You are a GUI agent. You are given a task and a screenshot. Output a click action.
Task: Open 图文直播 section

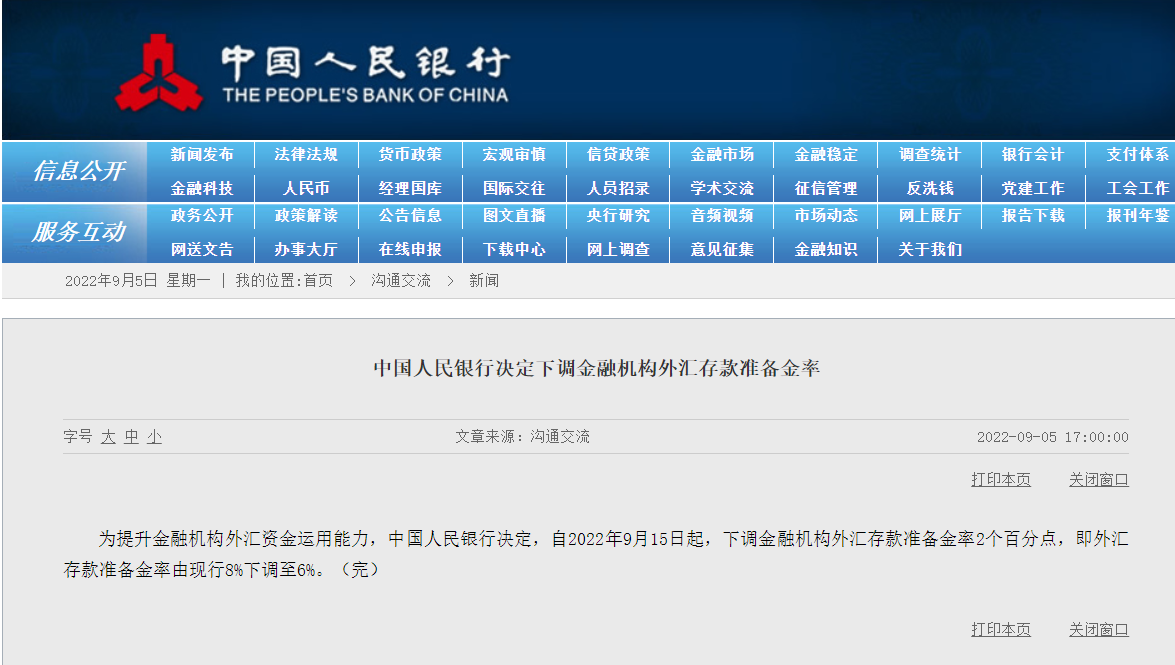514,215
